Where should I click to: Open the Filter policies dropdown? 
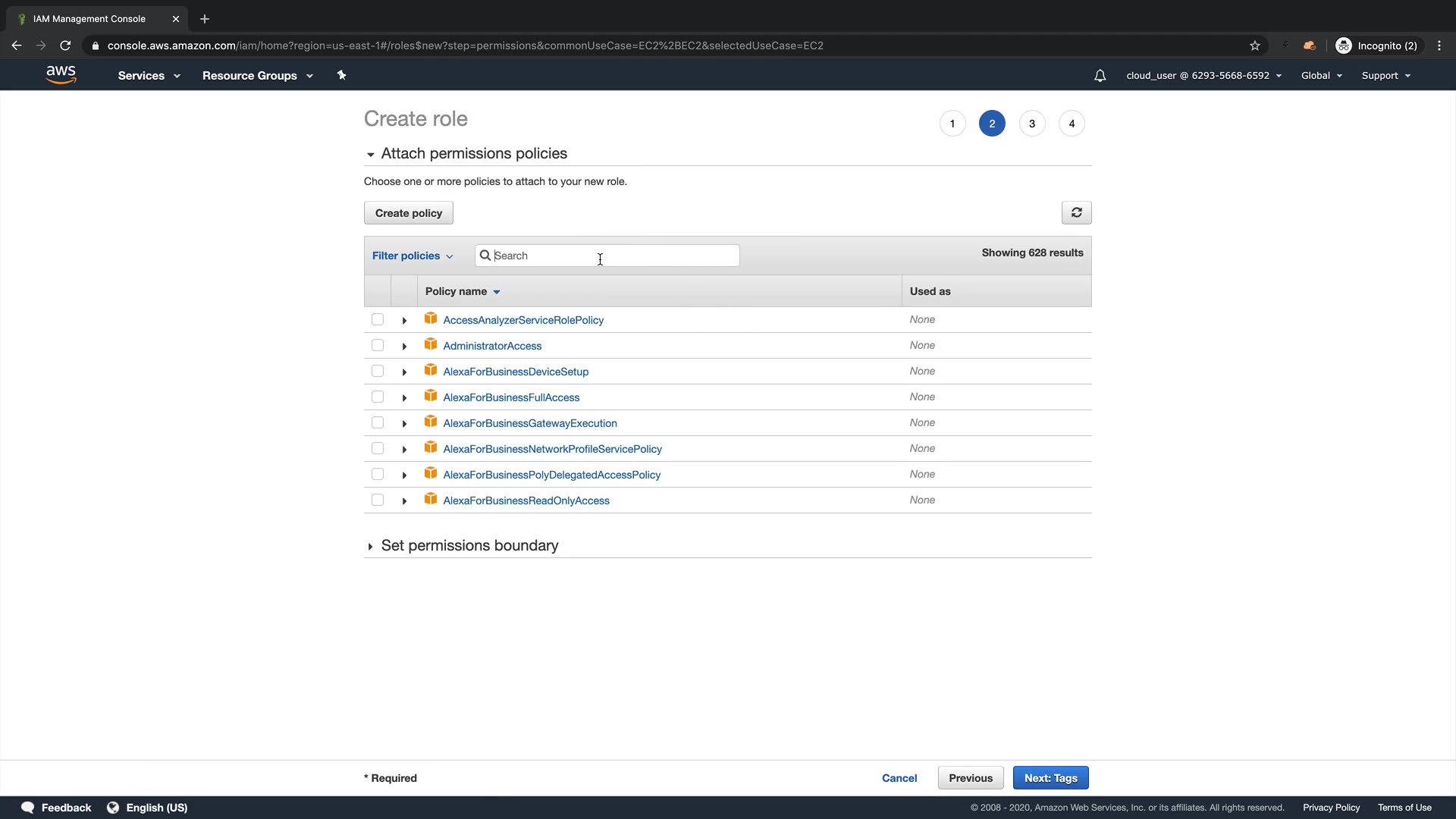(x=412, y=256)
